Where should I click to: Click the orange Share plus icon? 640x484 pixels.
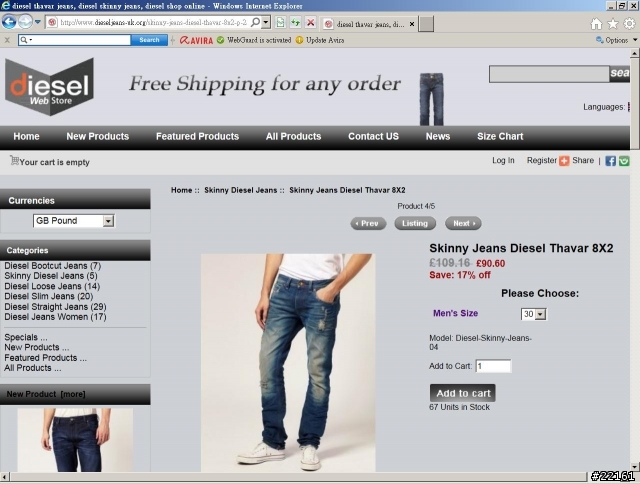(564, 161)
